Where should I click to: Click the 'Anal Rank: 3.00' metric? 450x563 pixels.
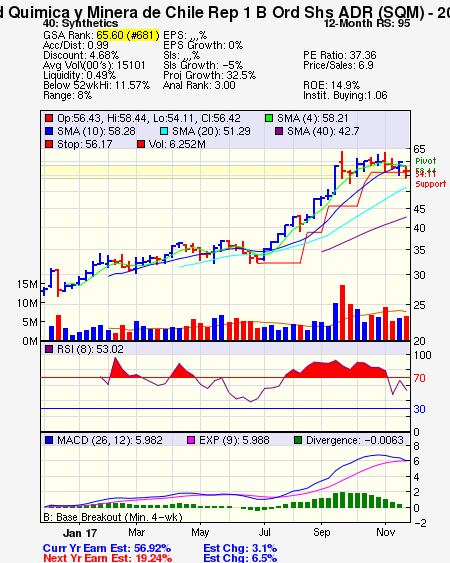(199, 85)
